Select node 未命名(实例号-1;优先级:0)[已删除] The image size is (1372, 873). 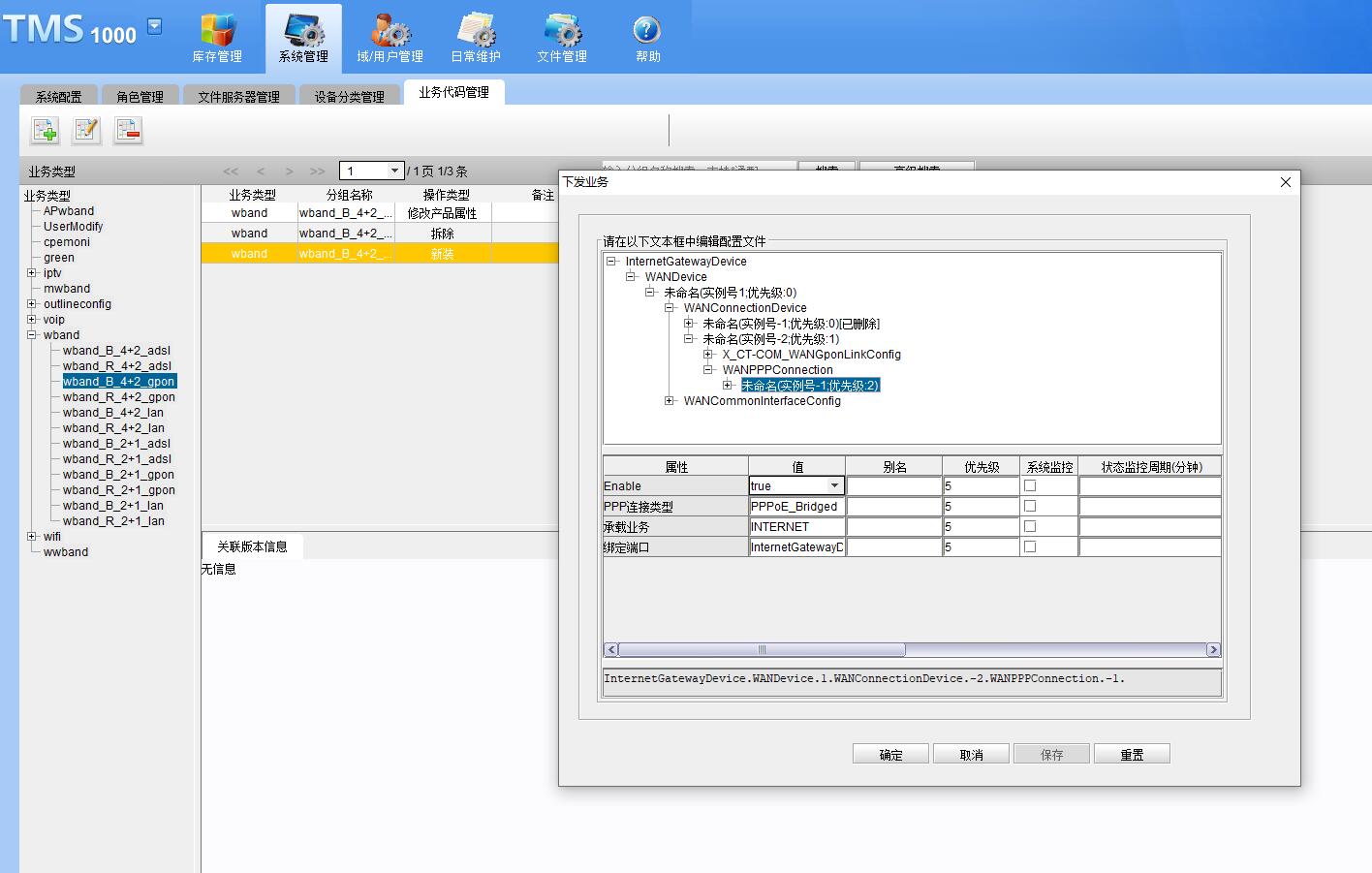(x=792, y=324)
